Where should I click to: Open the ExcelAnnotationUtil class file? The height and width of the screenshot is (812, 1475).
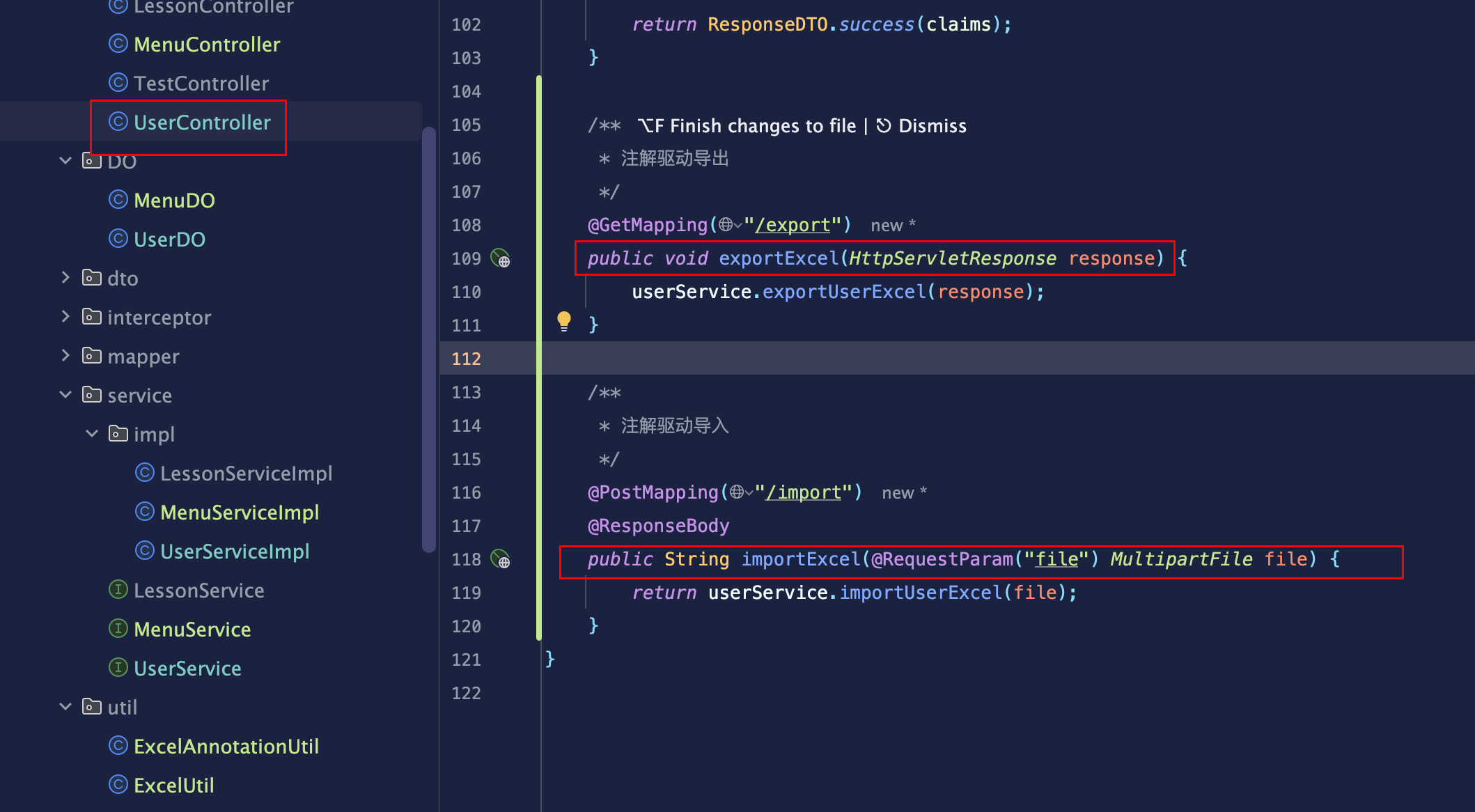click(226, 747)
